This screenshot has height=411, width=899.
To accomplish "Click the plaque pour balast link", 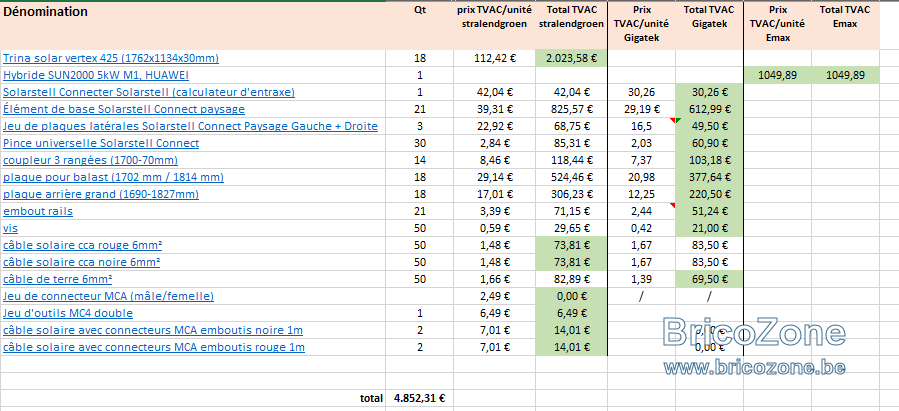I will coord(114,177).
